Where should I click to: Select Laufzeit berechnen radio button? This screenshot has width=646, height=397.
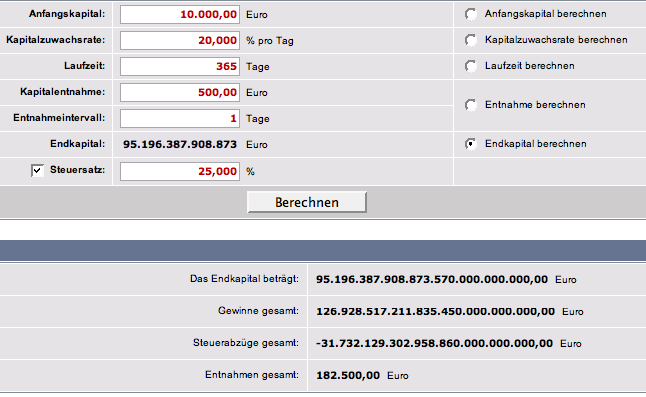coord(471,66)
